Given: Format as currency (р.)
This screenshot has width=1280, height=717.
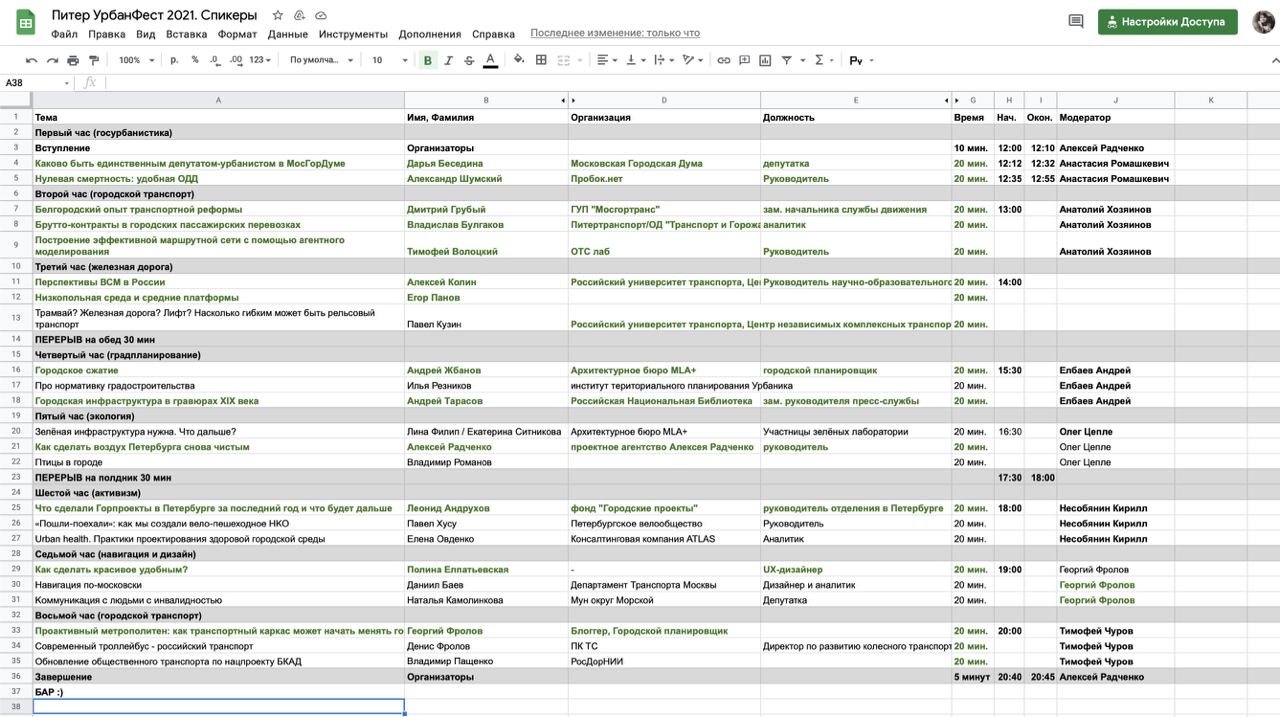Looking at the screenshot, I should point(174,60).
